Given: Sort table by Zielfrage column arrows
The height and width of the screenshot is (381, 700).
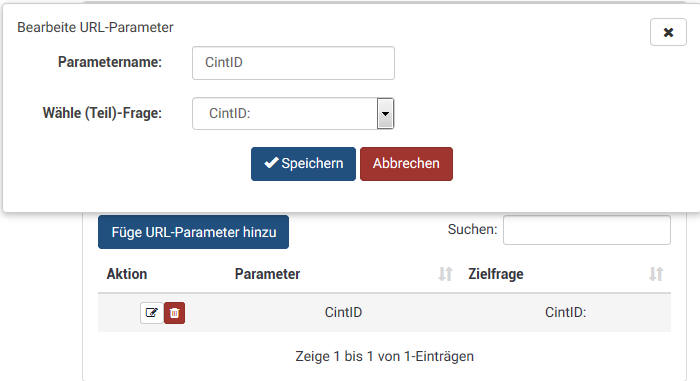Looking at the screenshot, I should (x=656, y=274).
